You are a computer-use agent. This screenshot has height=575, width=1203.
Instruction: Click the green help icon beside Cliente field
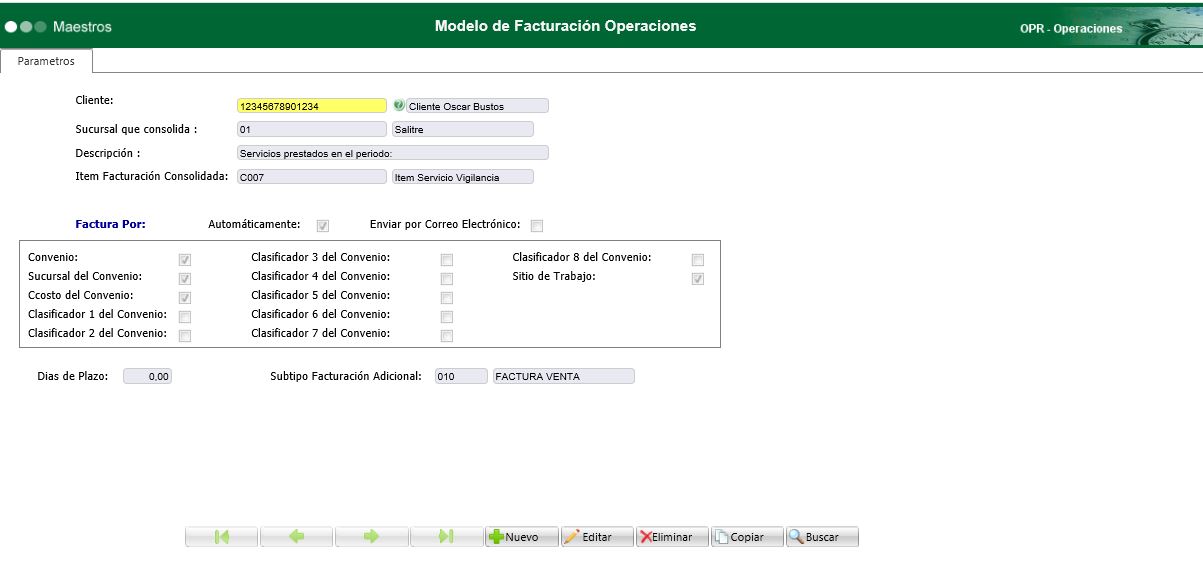tap(399, 105)
